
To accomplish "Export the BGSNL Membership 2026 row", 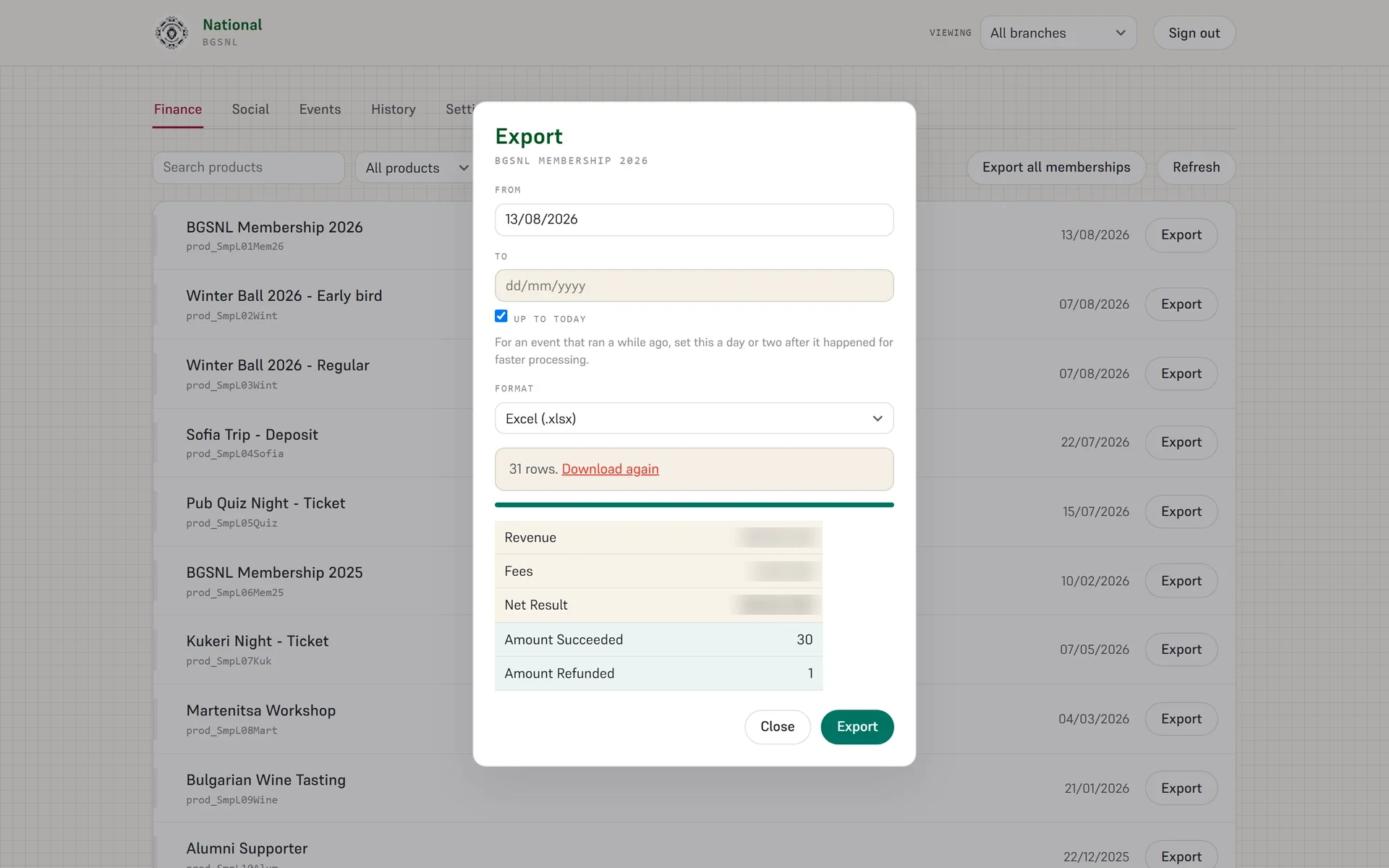I will [1181, 235].
